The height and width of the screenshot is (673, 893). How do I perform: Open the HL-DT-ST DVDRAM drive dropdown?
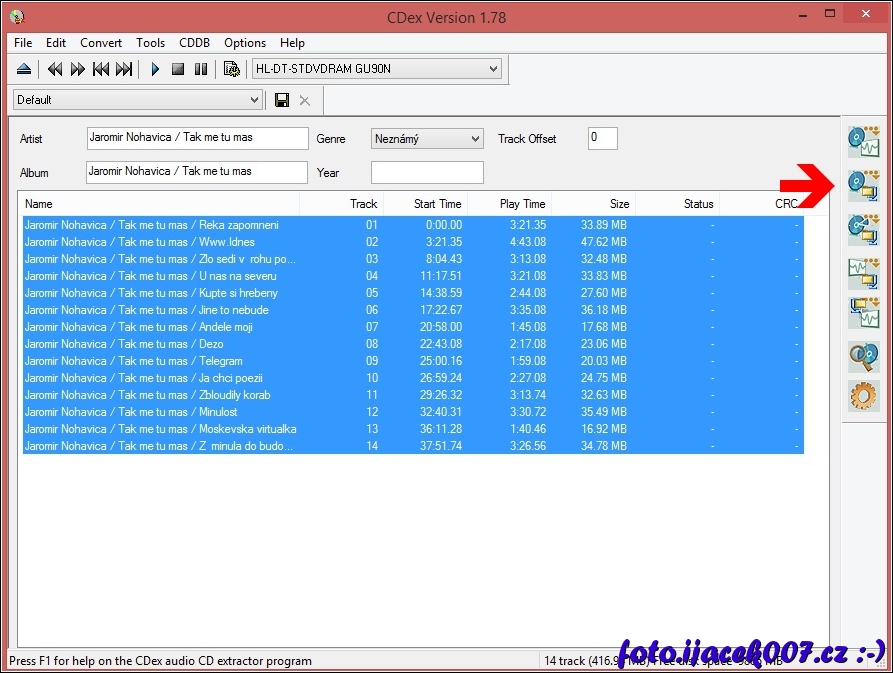pos(493,69)
